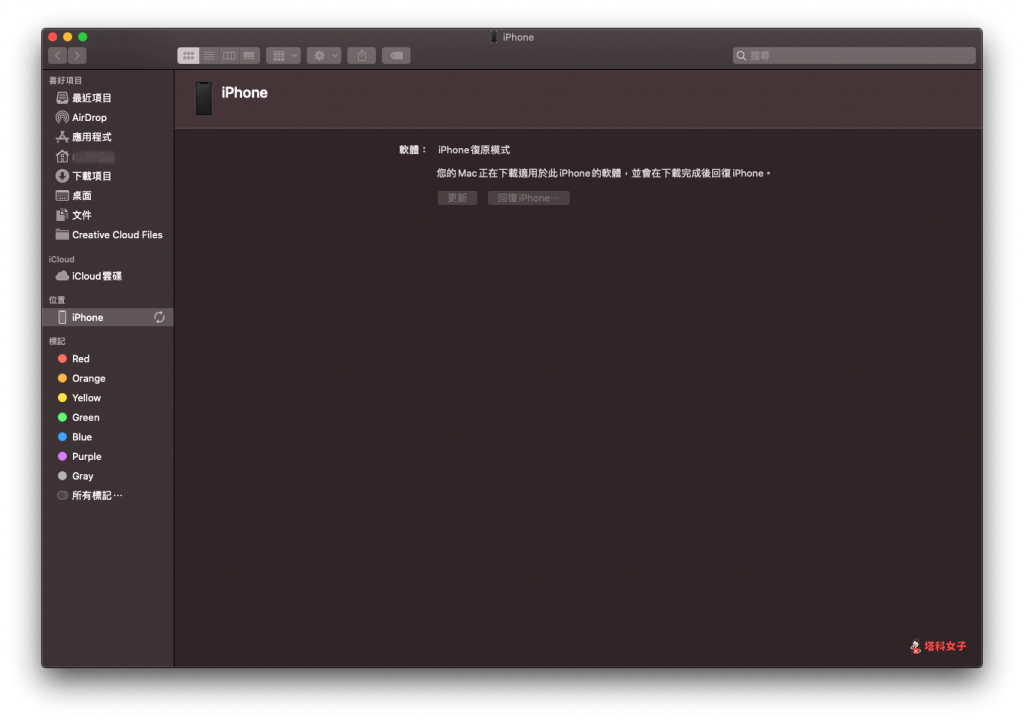Open 應用程式 folder in sidebar
The height and width of the screenshot is (723, 1024).
[x=108, y=137]
